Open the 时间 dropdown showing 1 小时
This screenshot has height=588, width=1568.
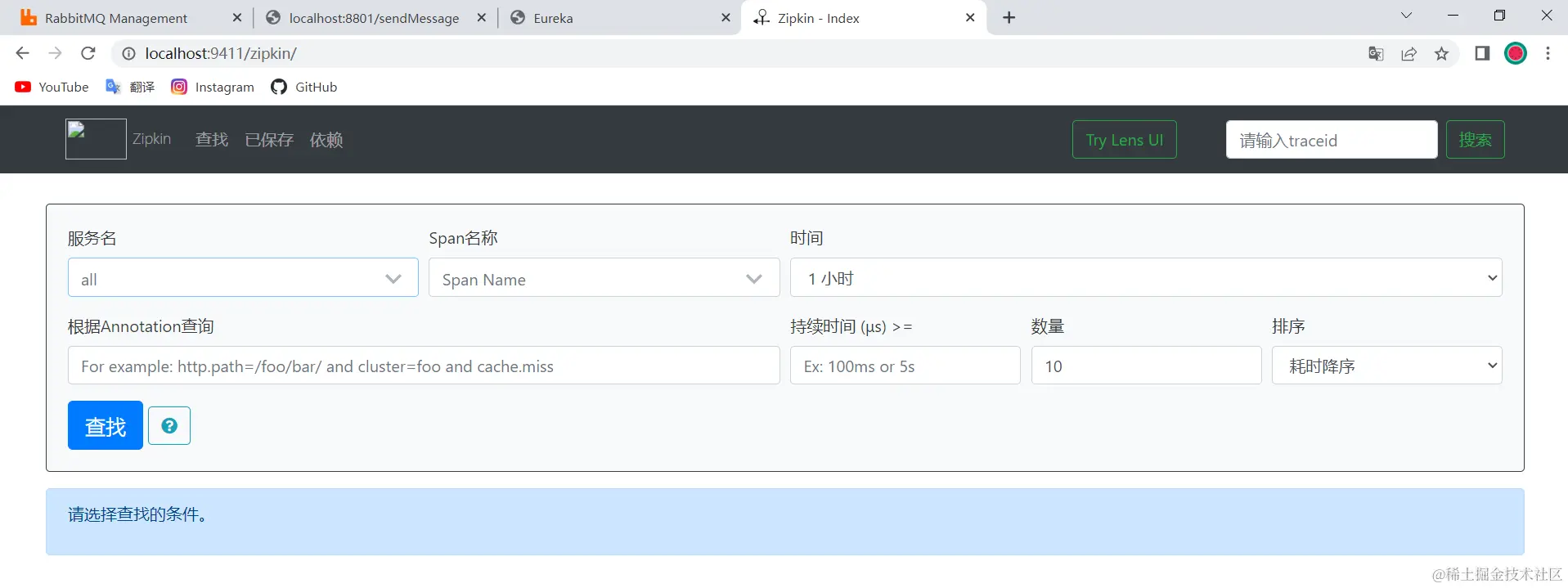pyautogui.click(x=1146, y=278)
